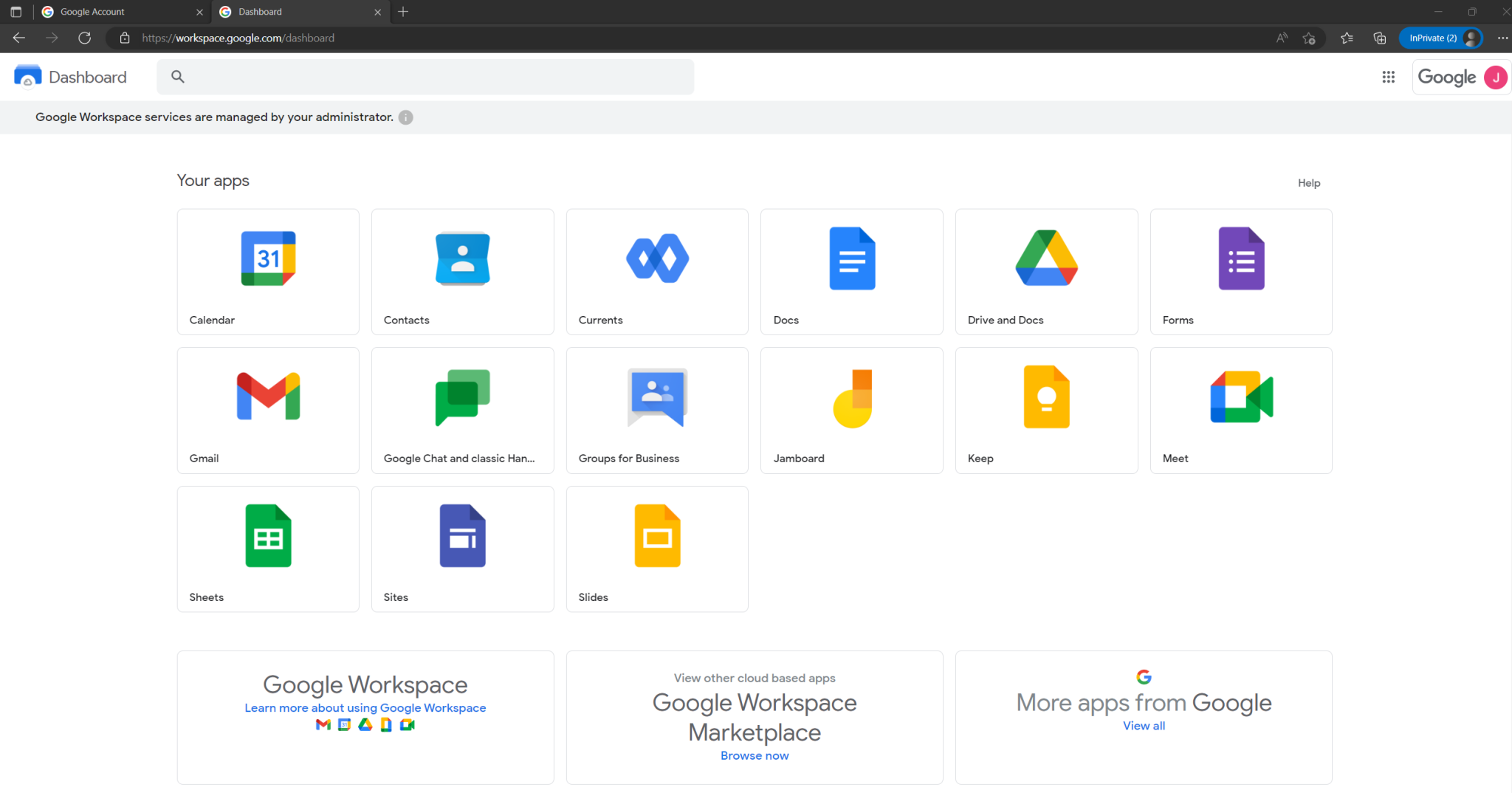
Task: Click the Help link
Action: tap(1308, 182)
